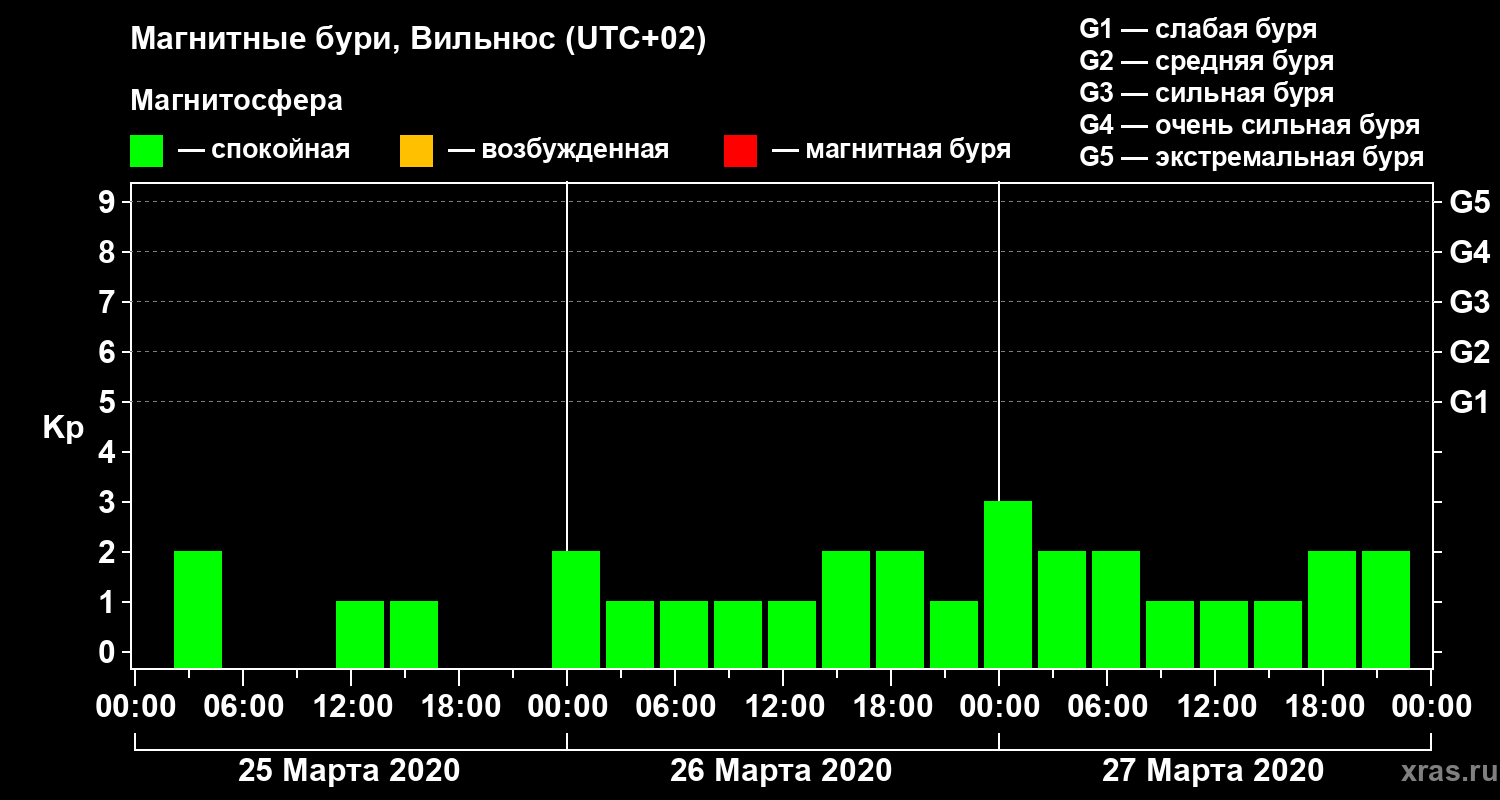The width and height of the screenshot is (1500, 800).
Task: Click the red 'магнитная буря' legend swatch
Action: coord(740,151)
